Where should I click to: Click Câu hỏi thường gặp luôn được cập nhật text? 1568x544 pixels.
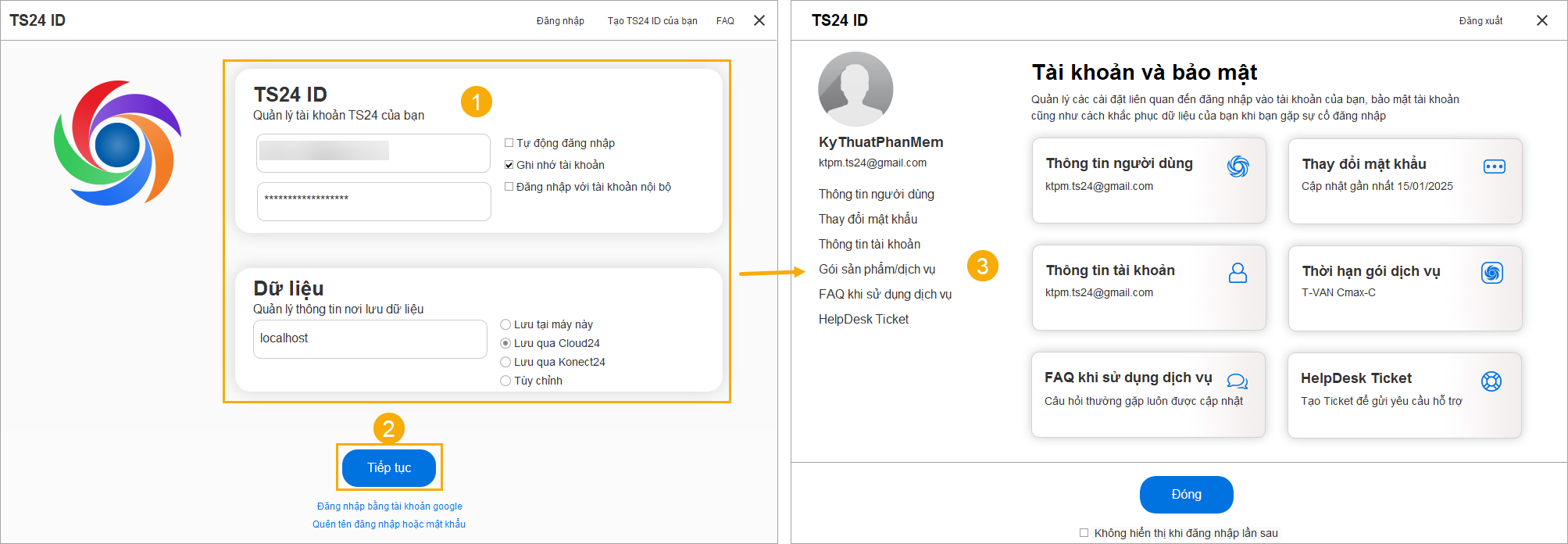(x=1144, y=401)
